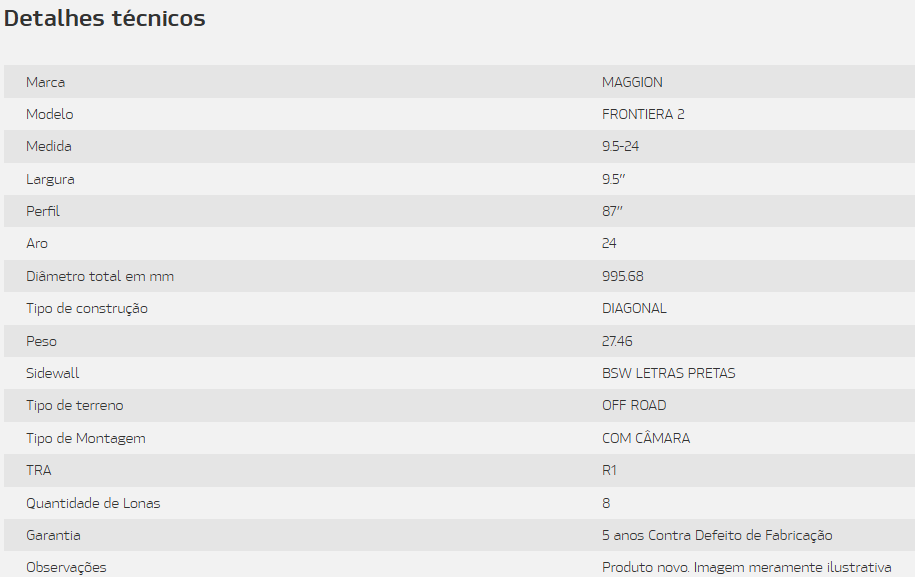The width and height of the screenshot is (915, 577).
Task: Select the diameter value 995.68
Action: 623,276
